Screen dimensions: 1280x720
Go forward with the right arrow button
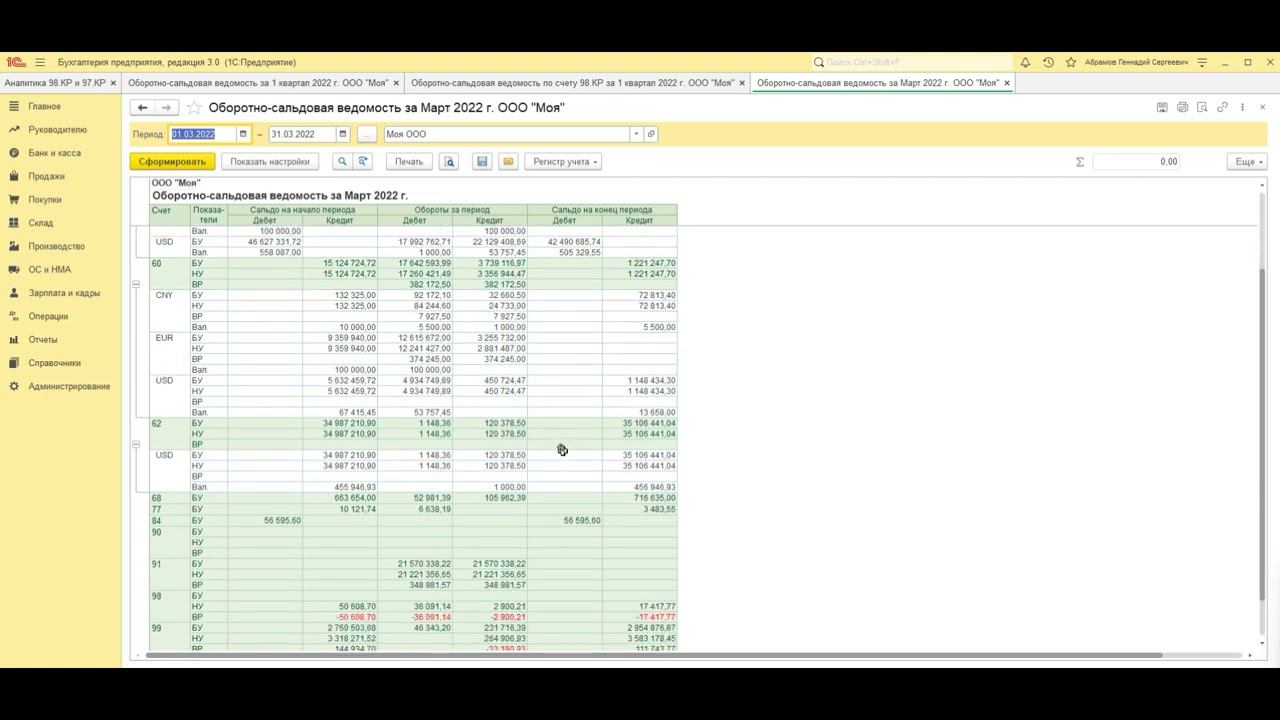166,107
